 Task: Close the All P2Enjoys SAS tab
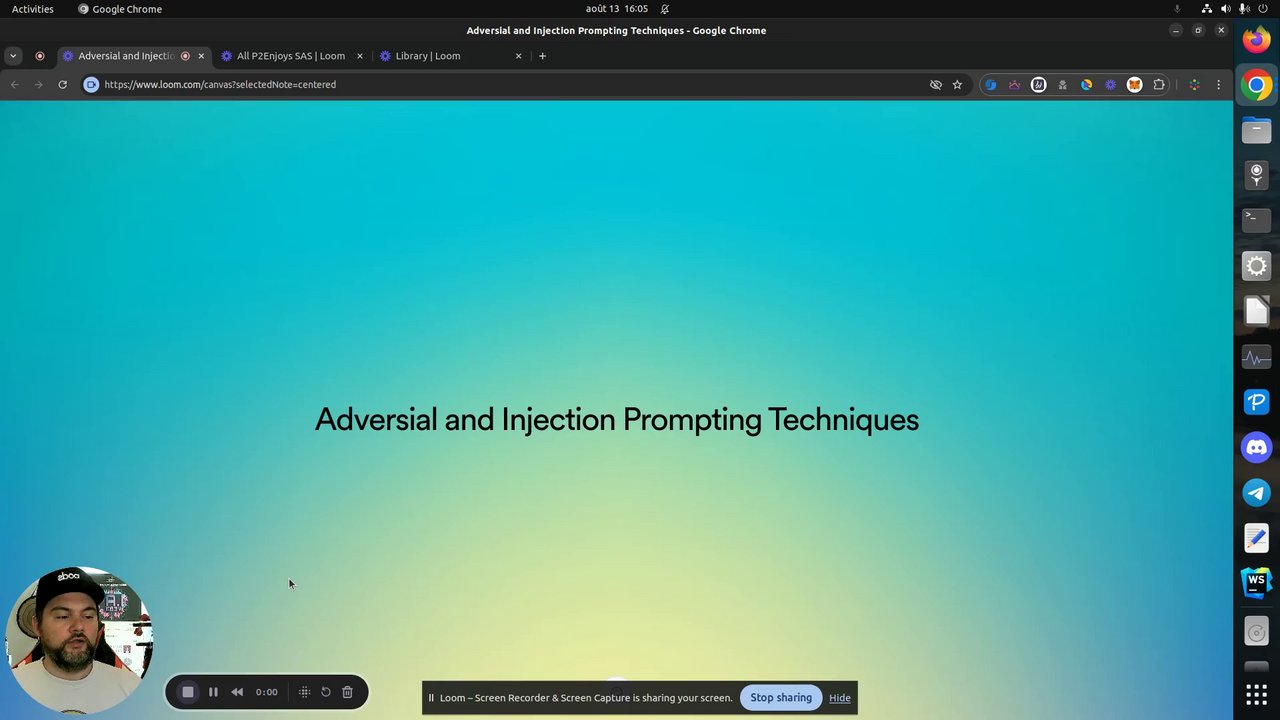360,56
